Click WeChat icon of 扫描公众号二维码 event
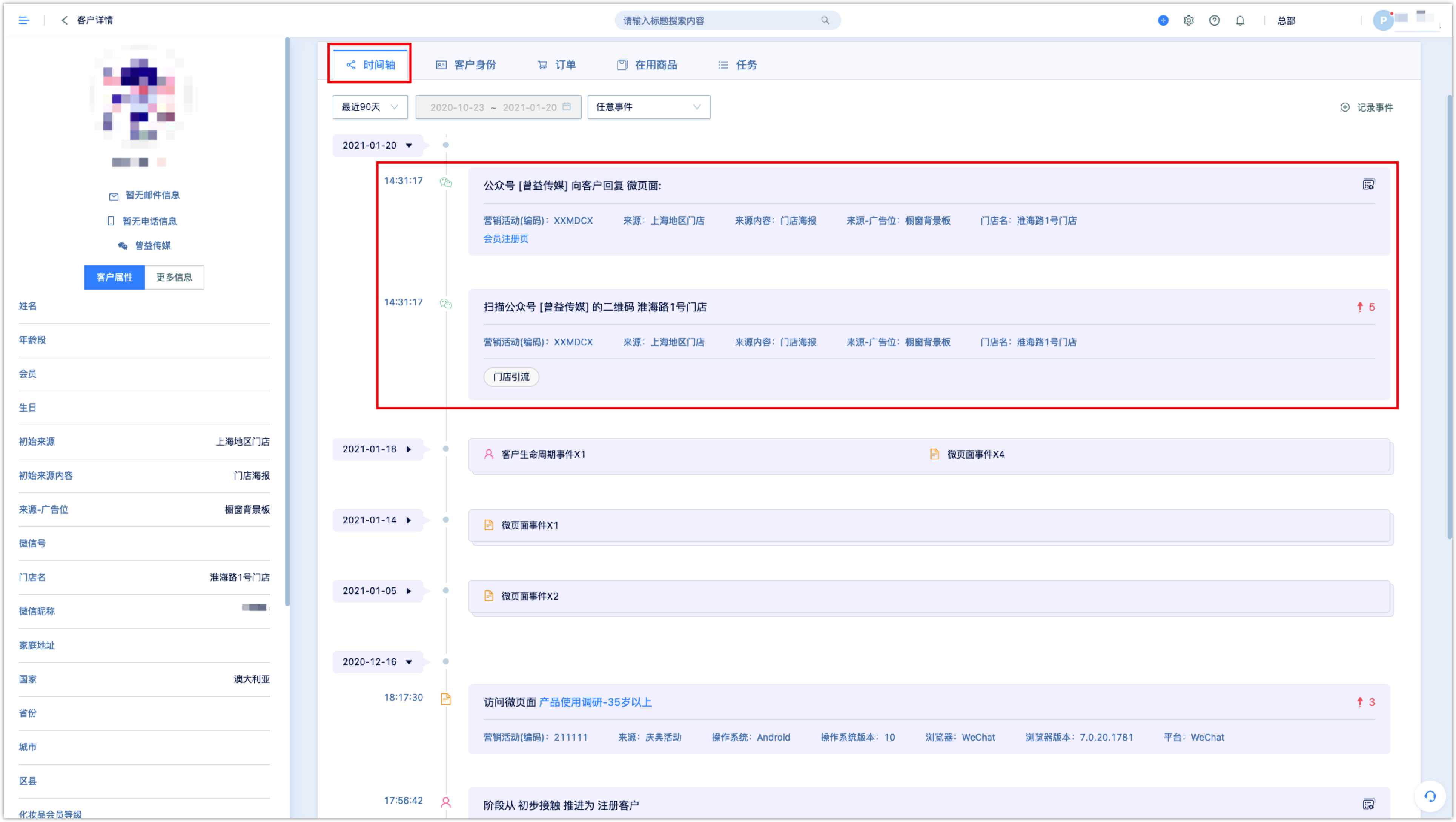Viewport: 1456px width, 822px height. click(x=446, y=304)
